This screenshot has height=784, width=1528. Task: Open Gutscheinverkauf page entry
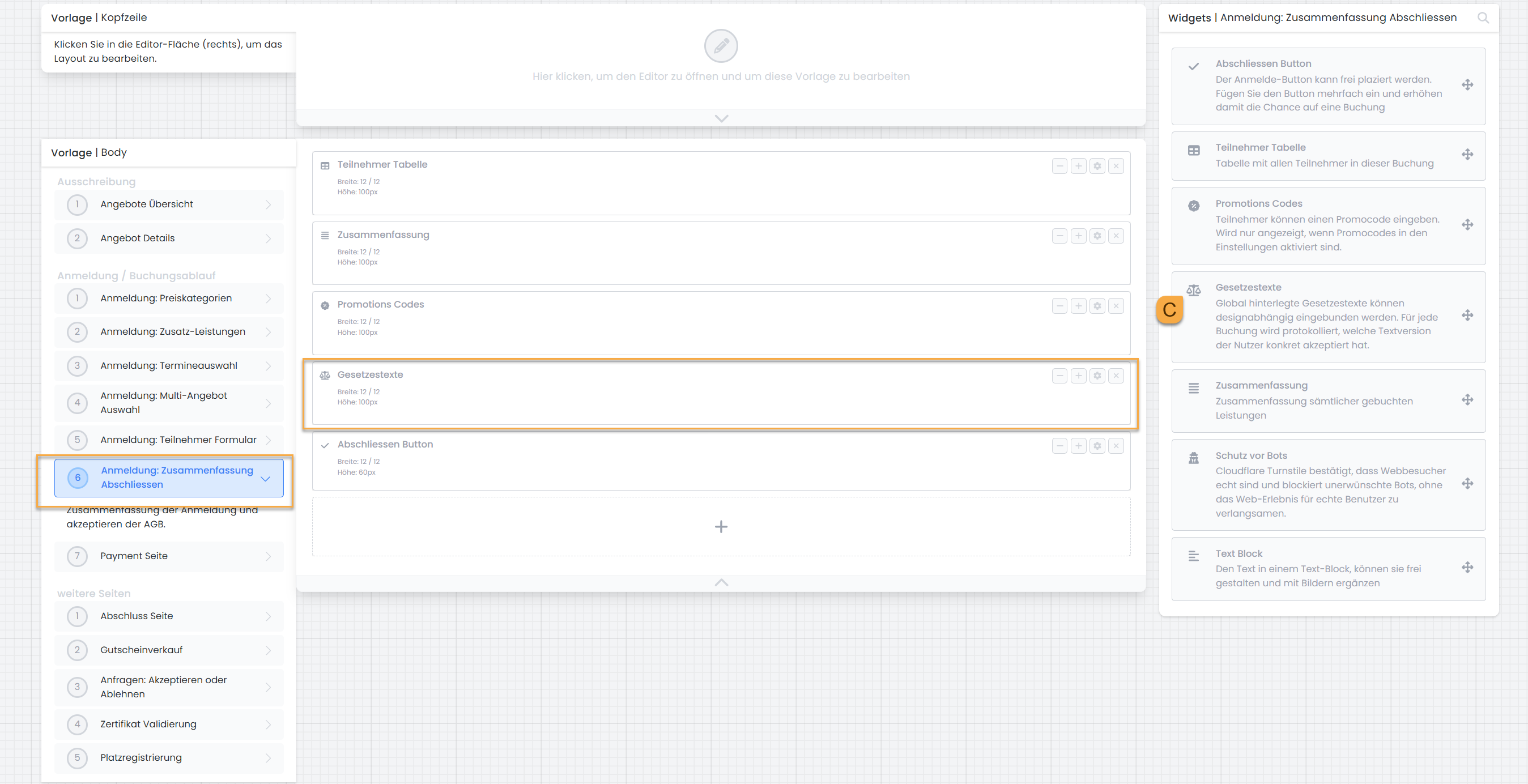(x=168, y=650)
